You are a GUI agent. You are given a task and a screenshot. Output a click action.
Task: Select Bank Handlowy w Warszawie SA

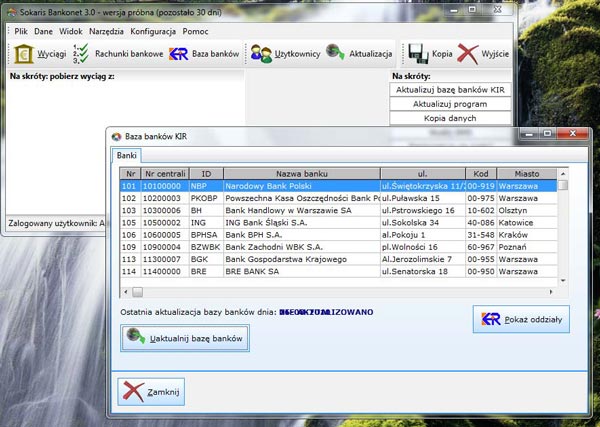click(x=339, y=210)
